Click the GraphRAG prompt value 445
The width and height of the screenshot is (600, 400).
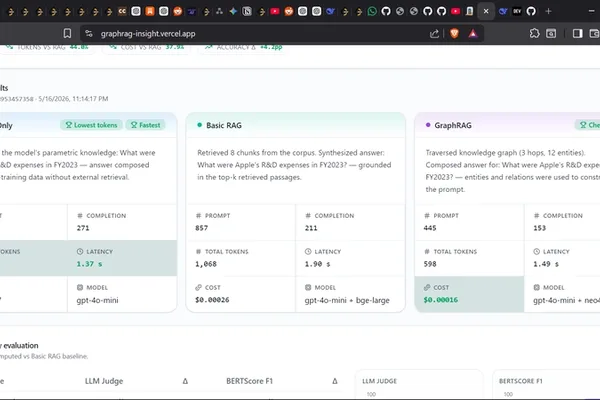[430, 228]
